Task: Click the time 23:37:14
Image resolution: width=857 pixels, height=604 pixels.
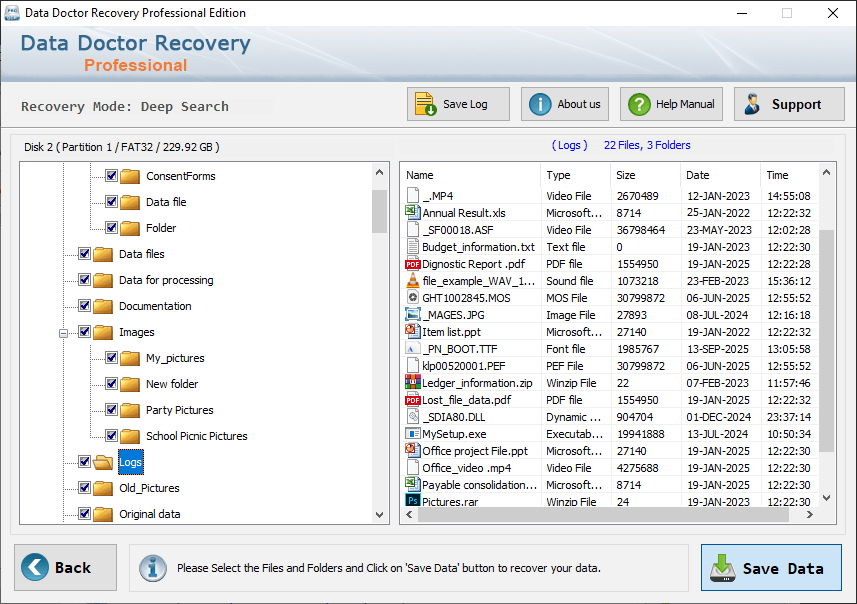Action: 788,417
